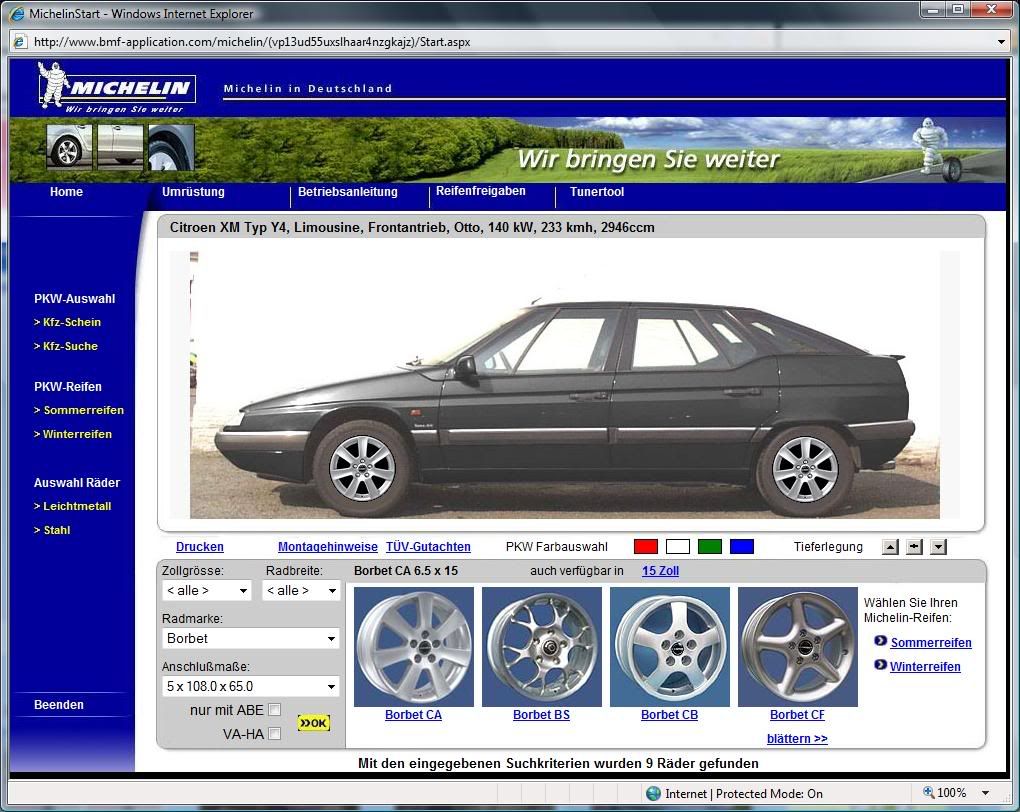Raise the car with Tieferlegung up arrow
This screenshot has height=812, width=1020.
pos(891,547)
